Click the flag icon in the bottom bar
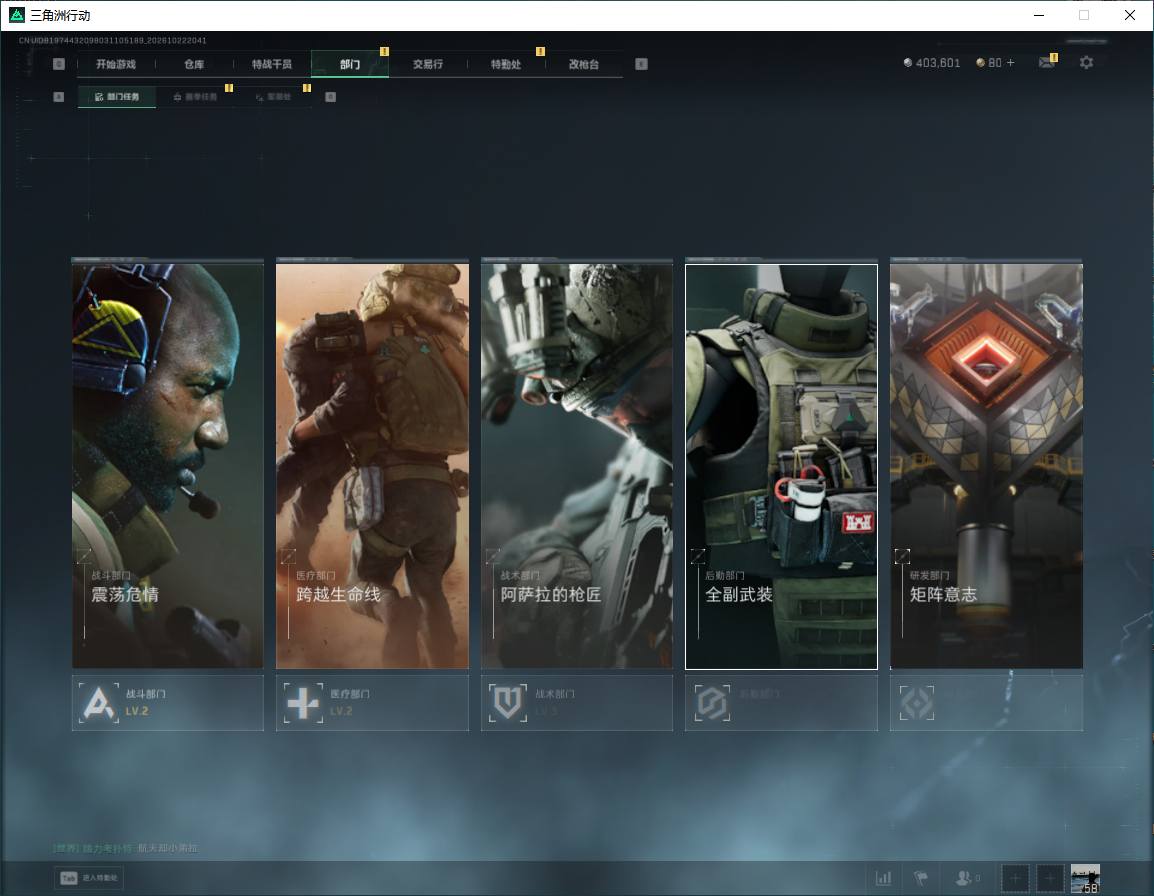This screenshot has height=896, width=1154. click(x=921, y=878)
